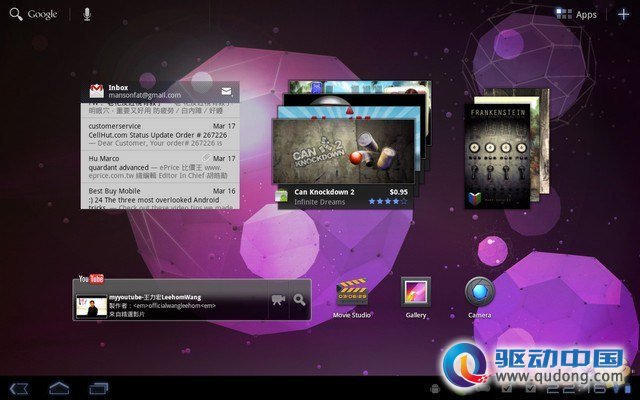
Task: Tap the Market icon beside Can Knockdown 2
Action: 282,196
